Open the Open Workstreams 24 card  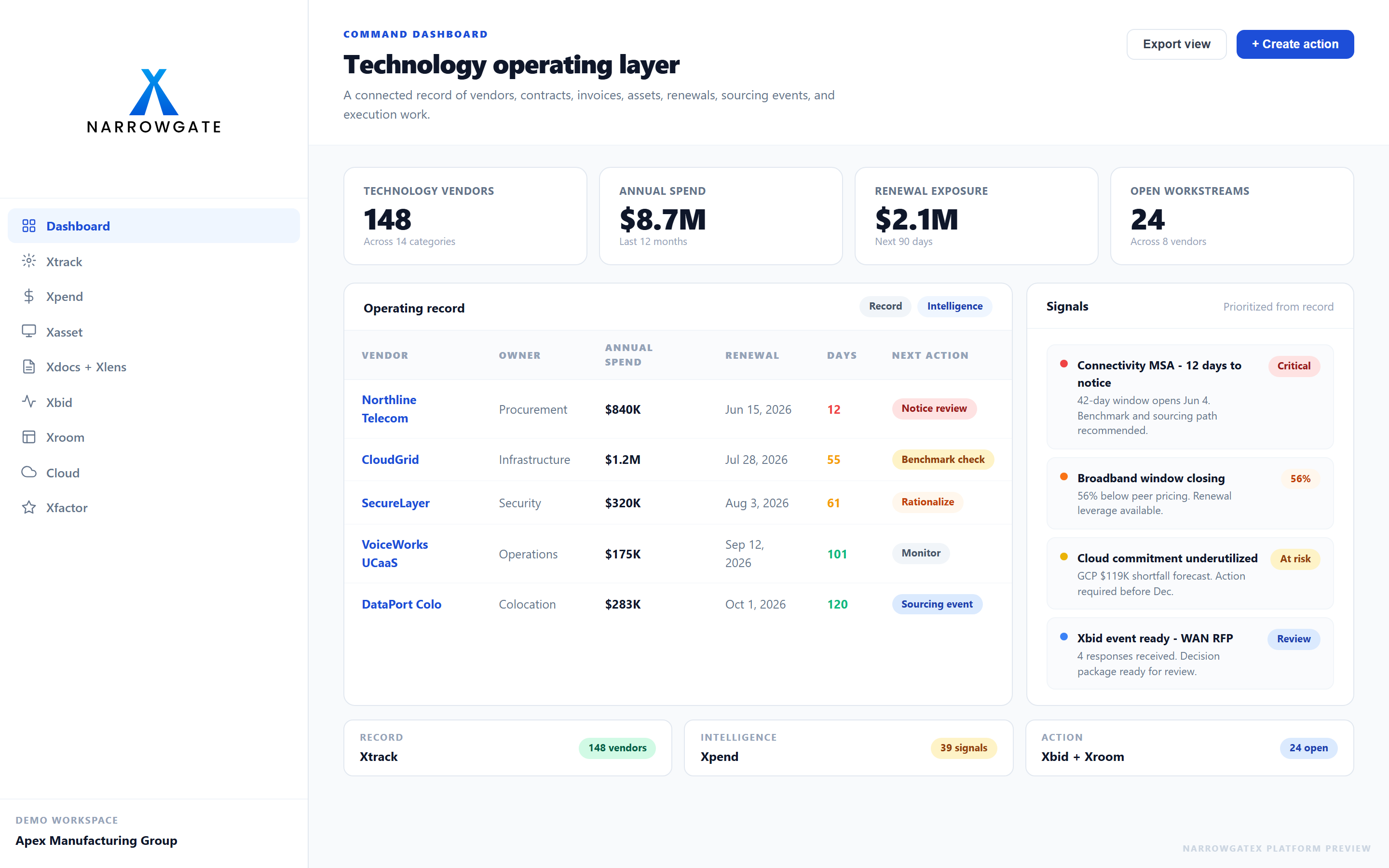coord(1232,216)
